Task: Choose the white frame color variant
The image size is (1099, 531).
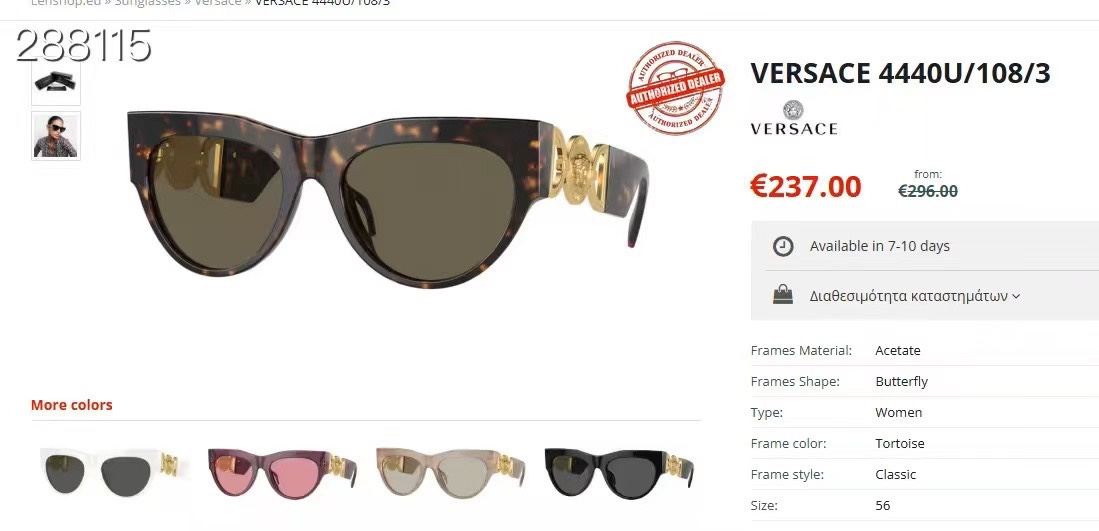Action: [x=113, y=473]
